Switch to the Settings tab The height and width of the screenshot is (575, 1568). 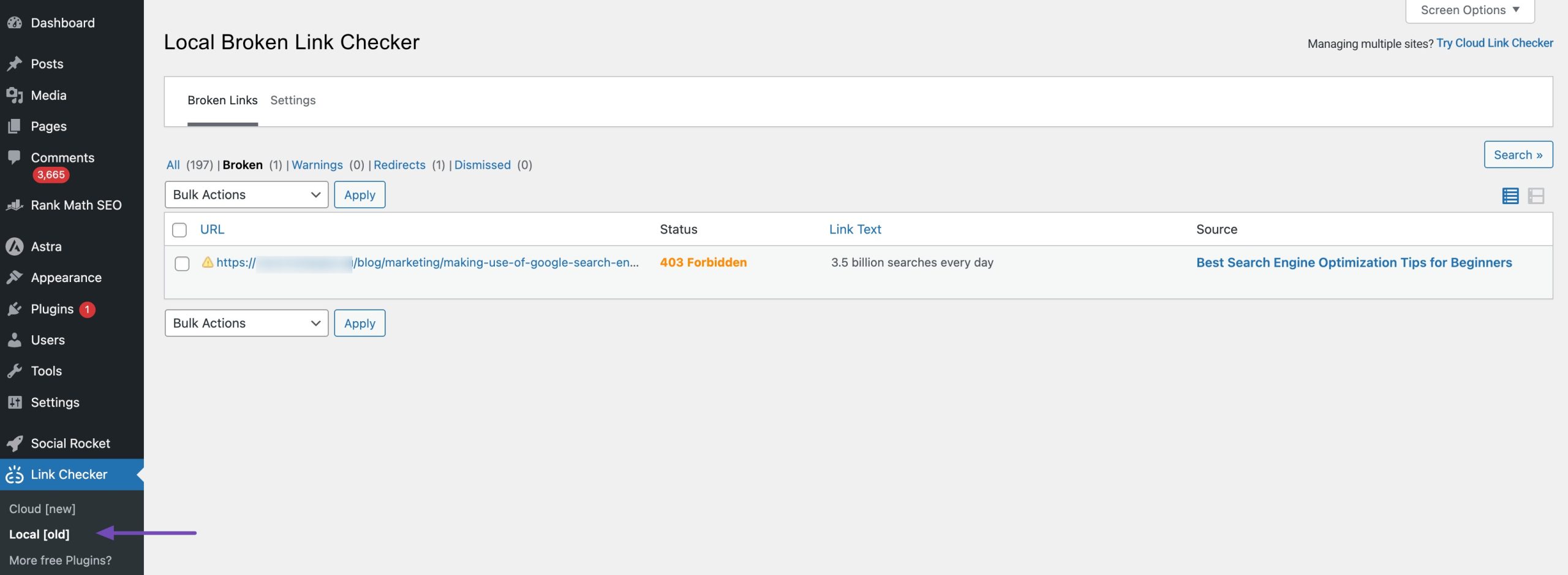coord(293,101)
